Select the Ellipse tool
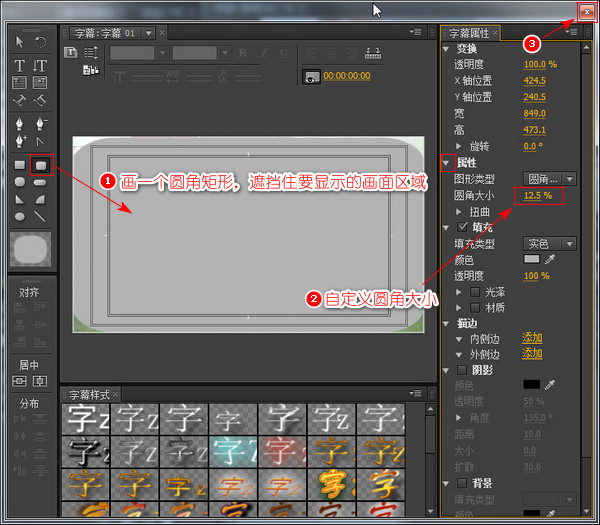 [x=20, y=217]
